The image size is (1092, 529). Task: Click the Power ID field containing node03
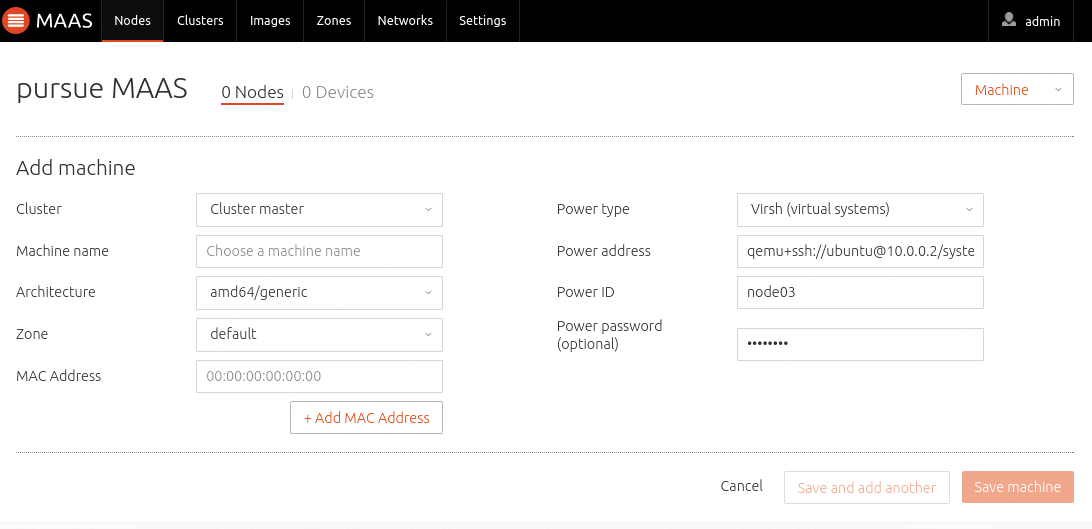point(860,293)
